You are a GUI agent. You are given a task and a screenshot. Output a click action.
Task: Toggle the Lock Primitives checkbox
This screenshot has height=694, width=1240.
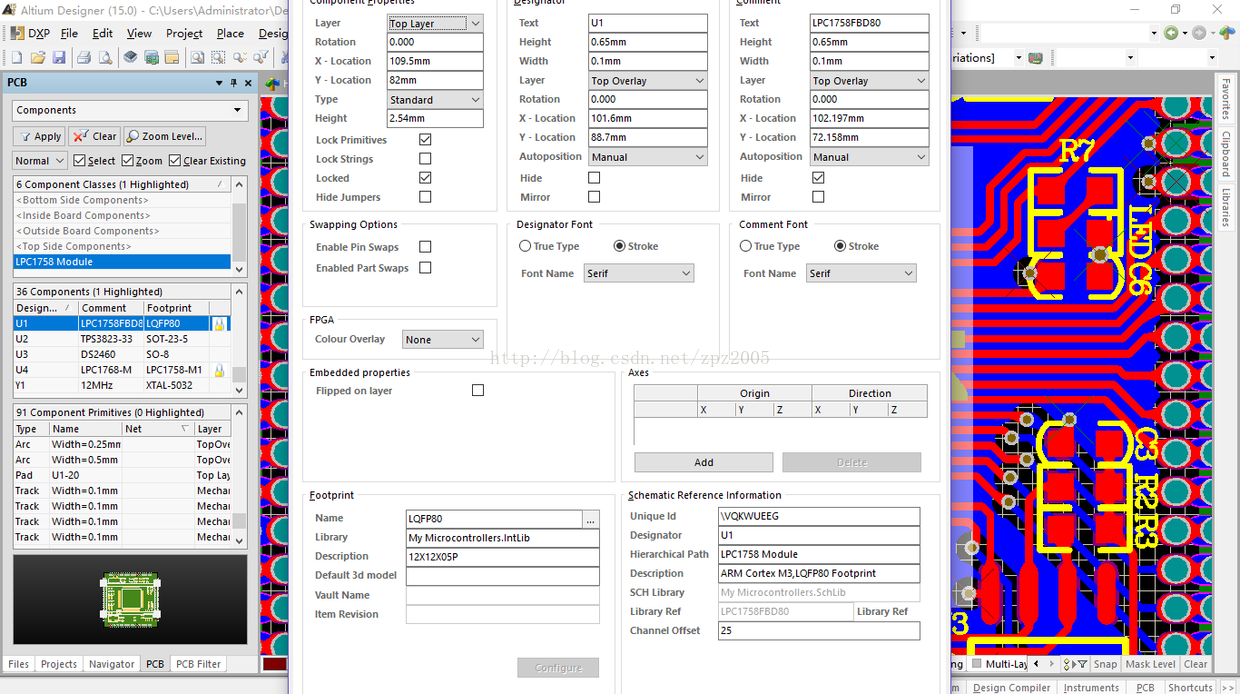(425, 140)
